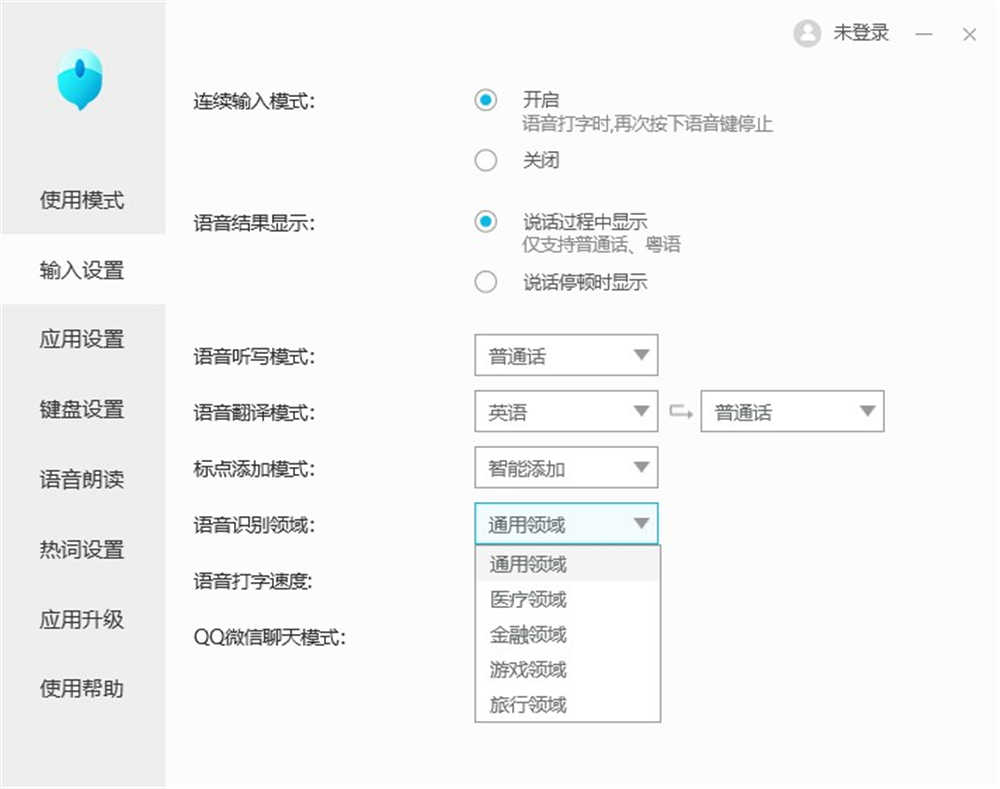This screenshot has width=1000, height=789.
Task: Click the 语音翻译模式 label
Action: pyautogui.click(x=254, y=412)
